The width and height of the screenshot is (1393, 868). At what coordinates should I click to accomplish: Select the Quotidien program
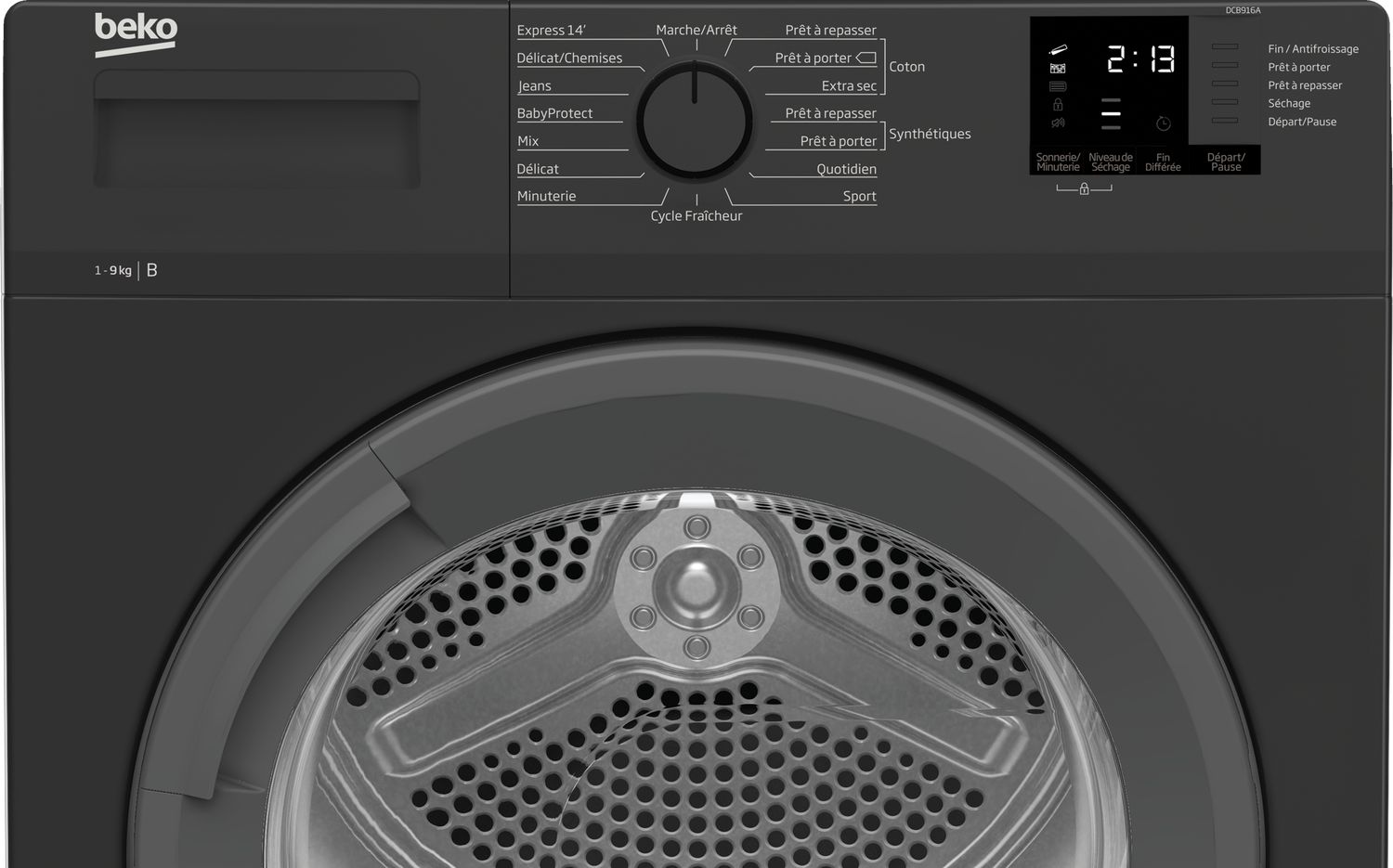[846, 169]
